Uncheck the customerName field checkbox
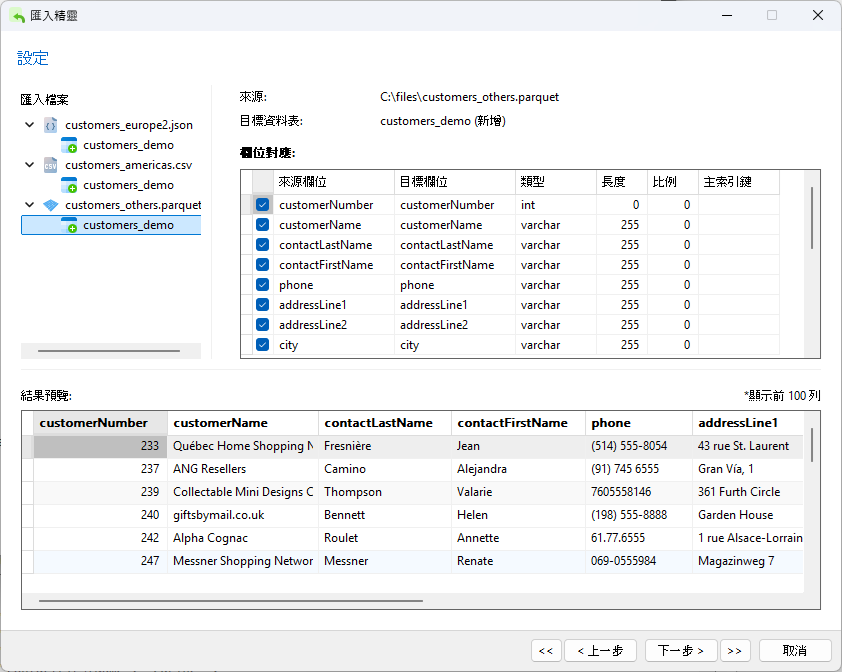This screenshot has width=842, height=672. [263, 225]
